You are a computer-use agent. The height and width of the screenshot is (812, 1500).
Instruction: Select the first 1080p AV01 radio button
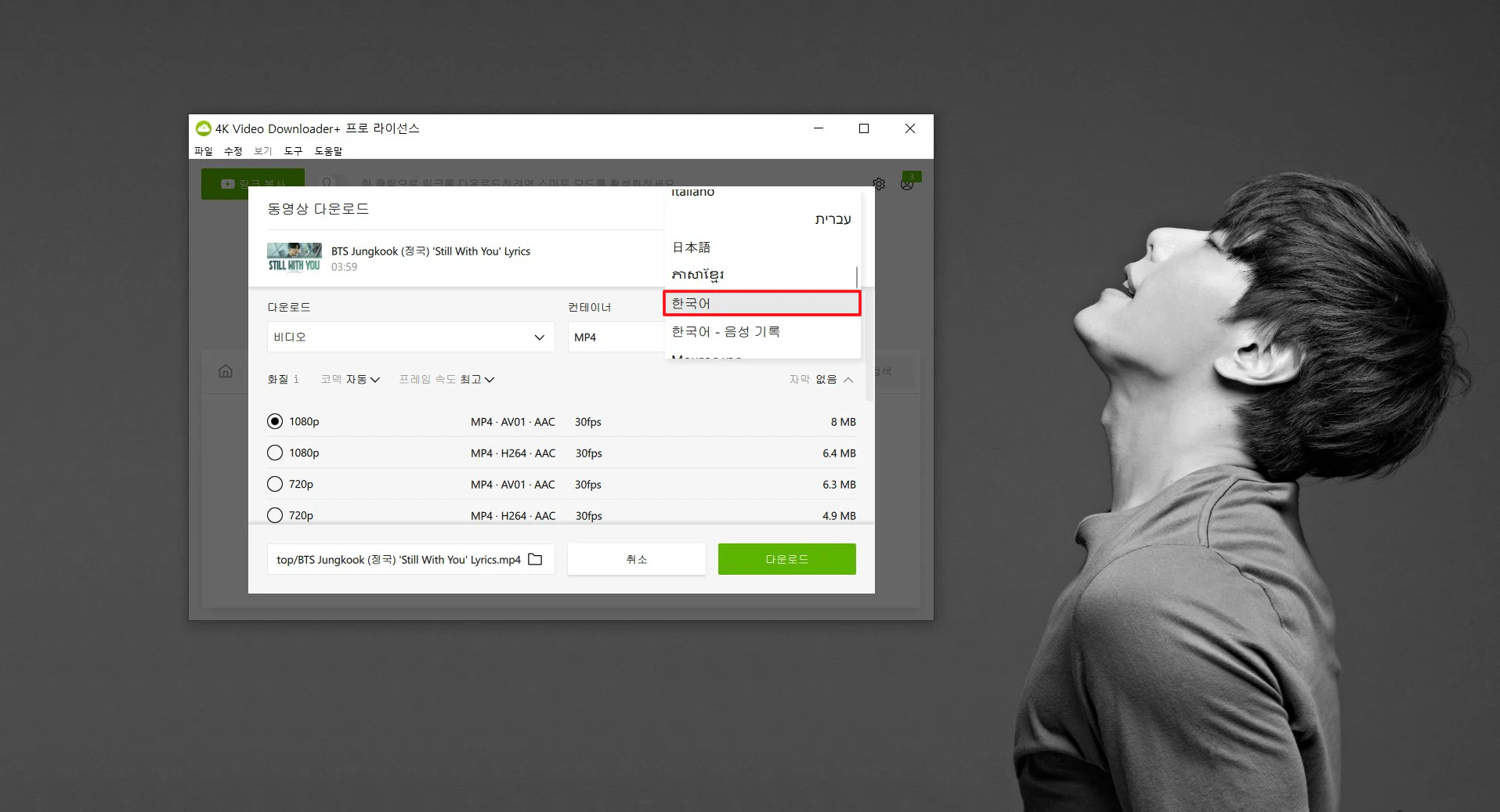[x=275, y=421]
